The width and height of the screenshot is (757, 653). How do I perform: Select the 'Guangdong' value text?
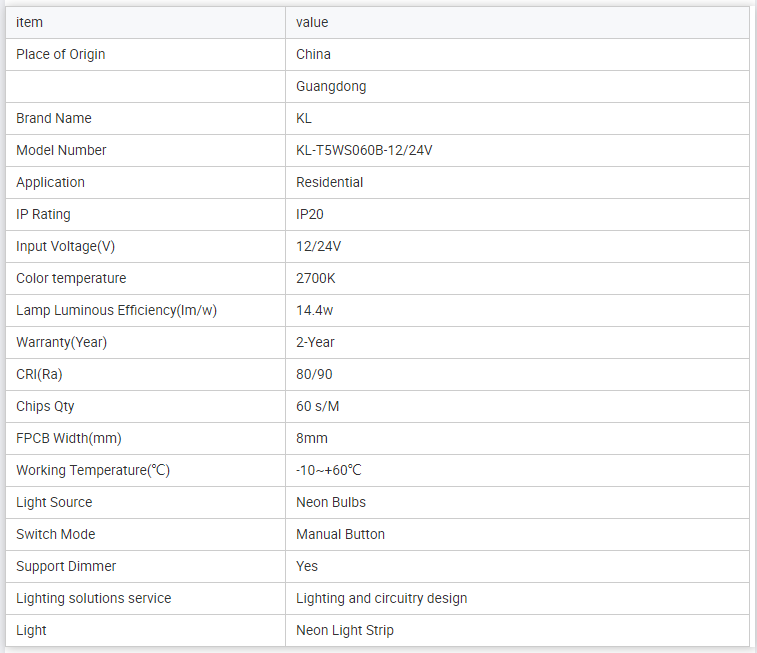tap(331, 86)
